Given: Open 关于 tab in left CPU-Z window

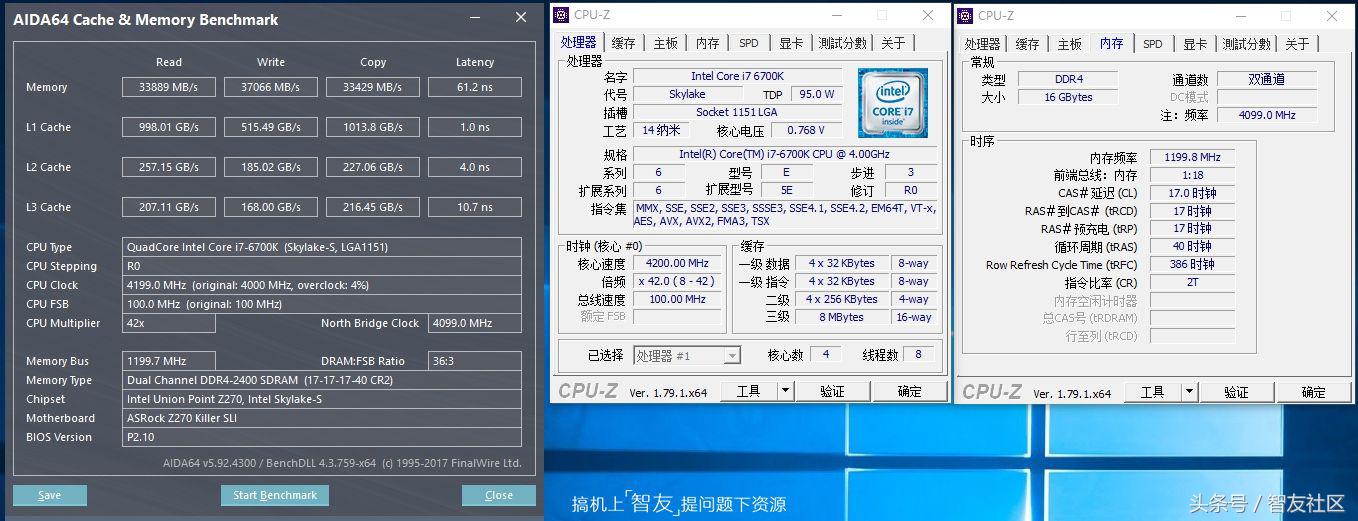Looking at the screenshot, I should (893, 43).
